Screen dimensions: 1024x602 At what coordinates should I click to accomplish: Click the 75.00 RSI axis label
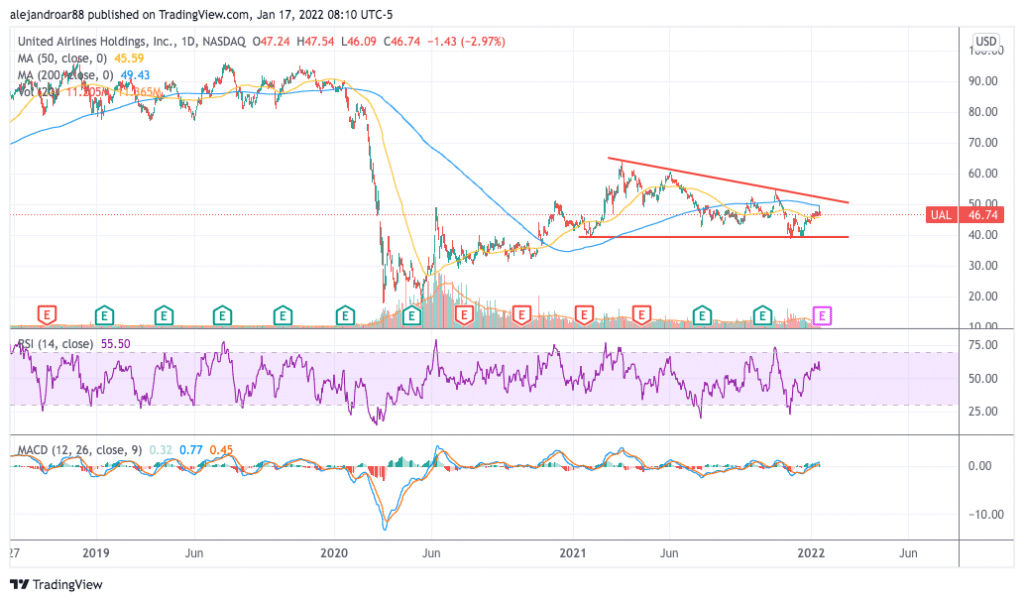pyautogui.click(x=983, y=345)
